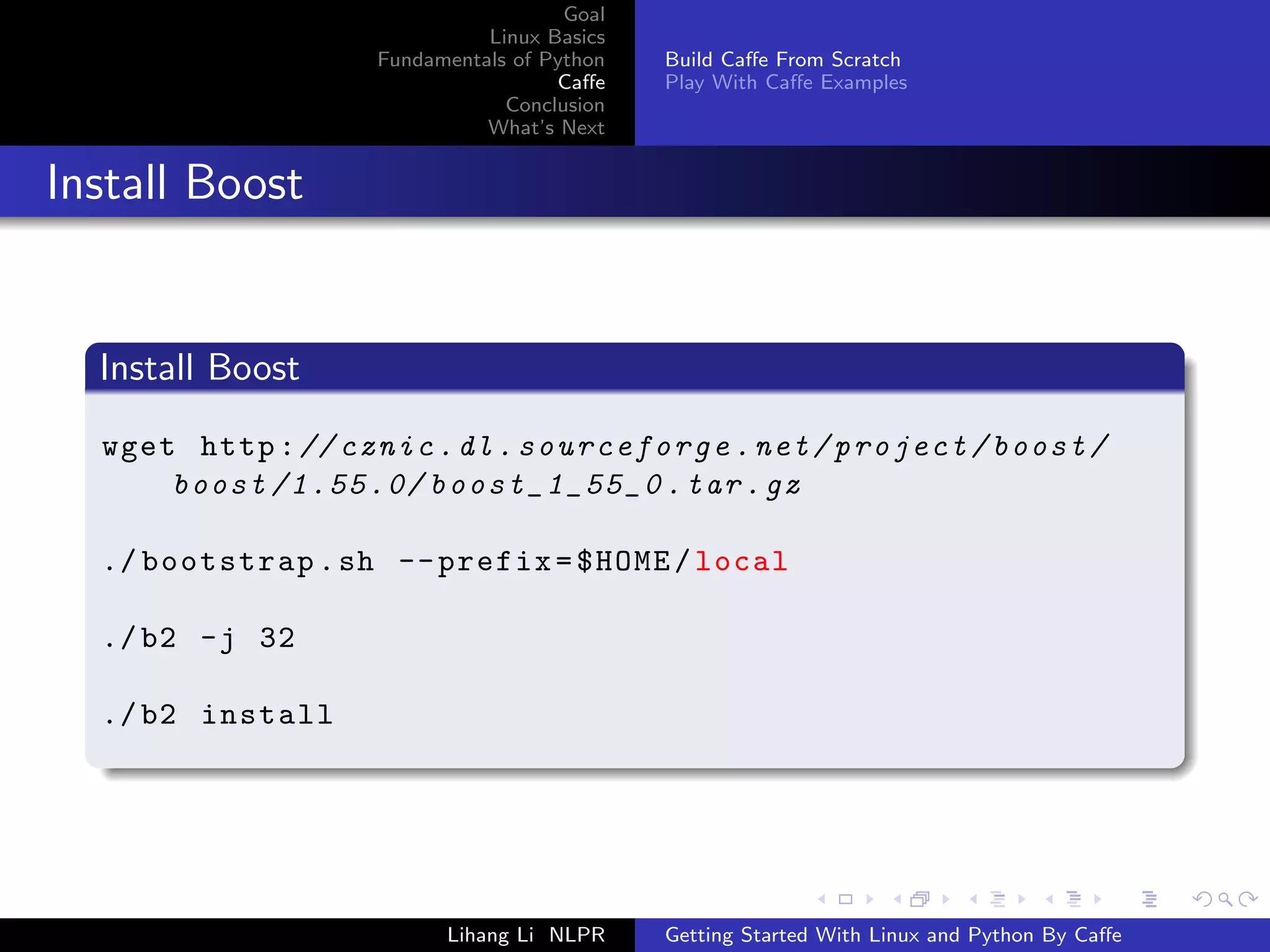1270x952 pixels.
Task: Click author name 'Lihang Li NLPR' footer
Action: tap(526, 935)
